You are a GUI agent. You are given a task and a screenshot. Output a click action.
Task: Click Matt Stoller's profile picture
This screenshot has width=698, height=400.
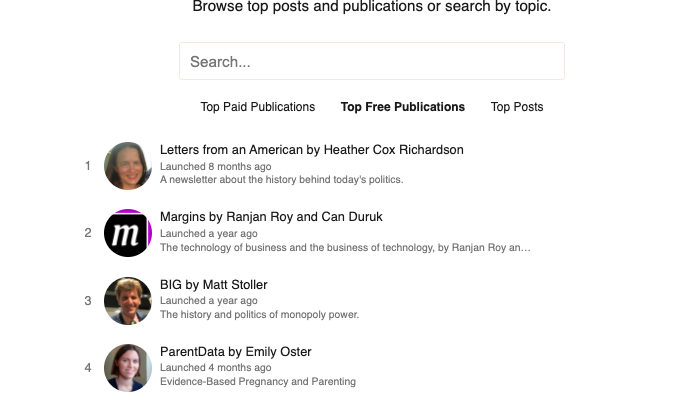click(128, 301)
